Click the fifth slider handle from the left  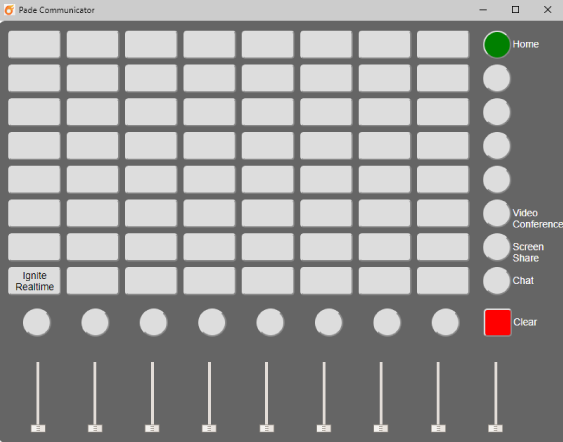click(267, 428)
